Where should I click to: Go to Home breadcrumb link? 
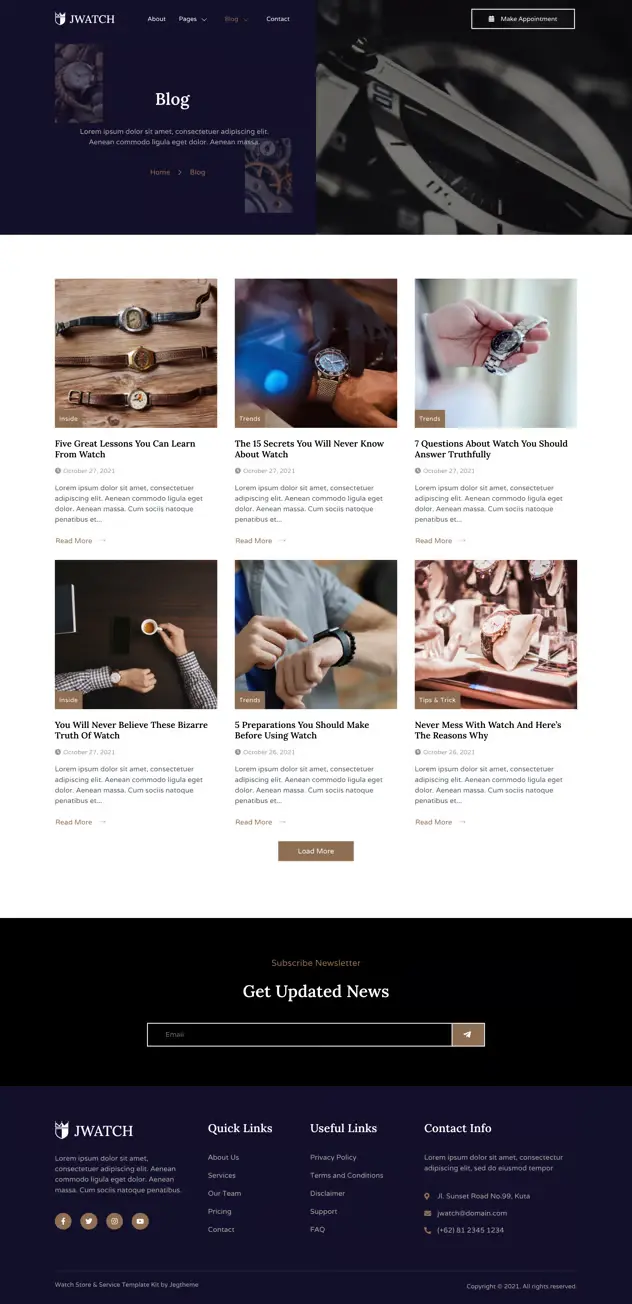coord(160,172)
